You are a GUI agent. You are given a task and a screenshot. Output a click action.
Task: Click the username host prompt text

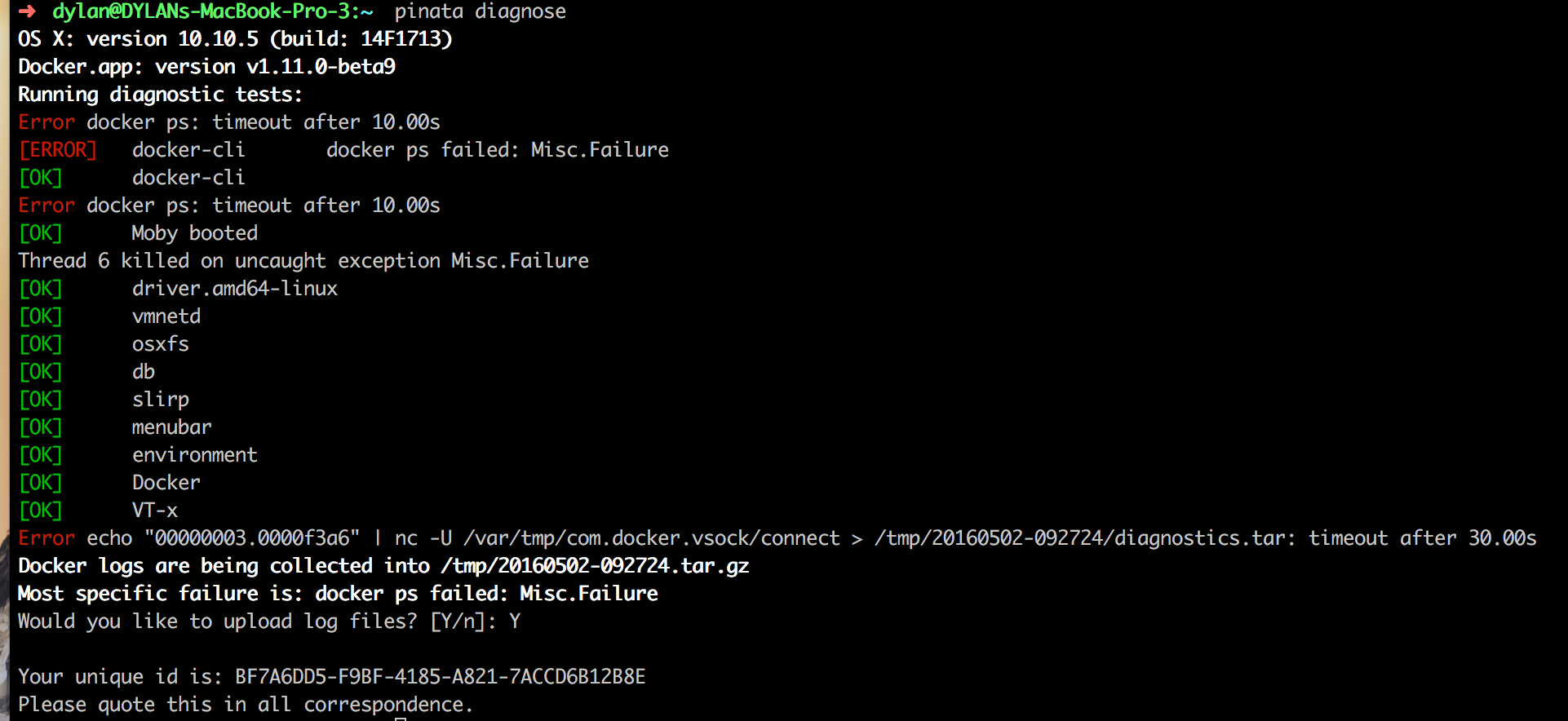click(x=212, y=11)
